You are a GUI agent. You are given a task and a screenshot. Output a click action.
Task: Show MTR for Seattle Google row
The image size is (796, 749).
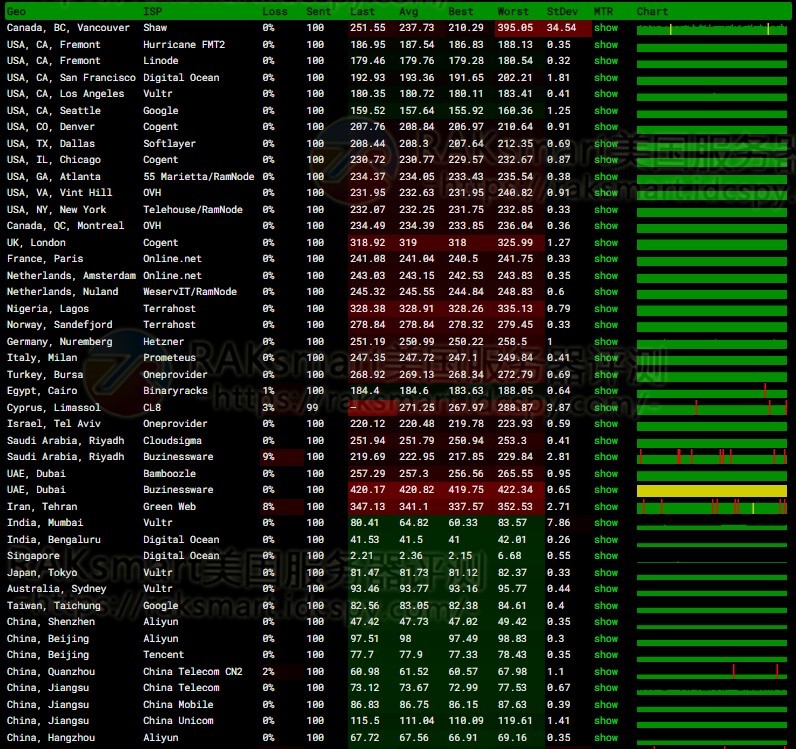(x=606, y=111)
